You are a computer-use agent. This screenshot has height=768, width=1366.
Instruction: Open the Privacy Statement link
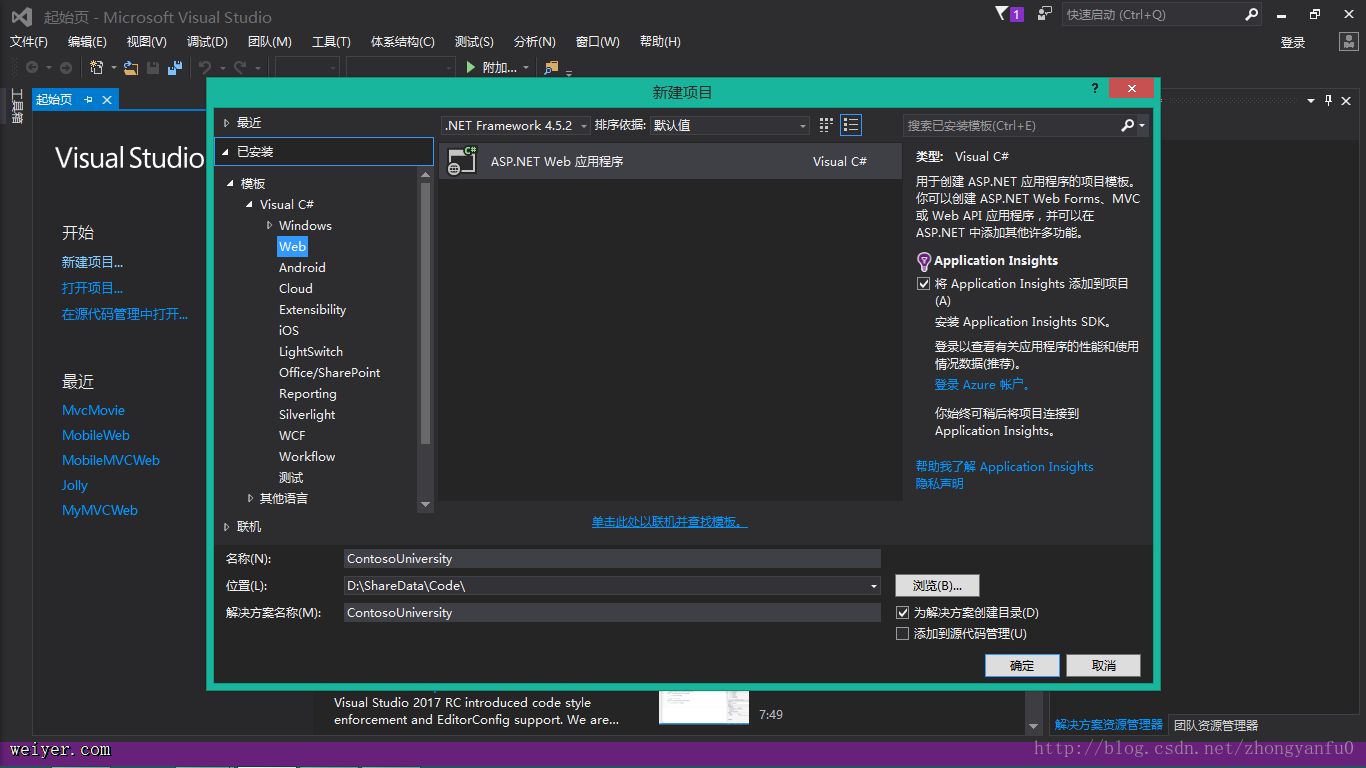coord(940,484)
